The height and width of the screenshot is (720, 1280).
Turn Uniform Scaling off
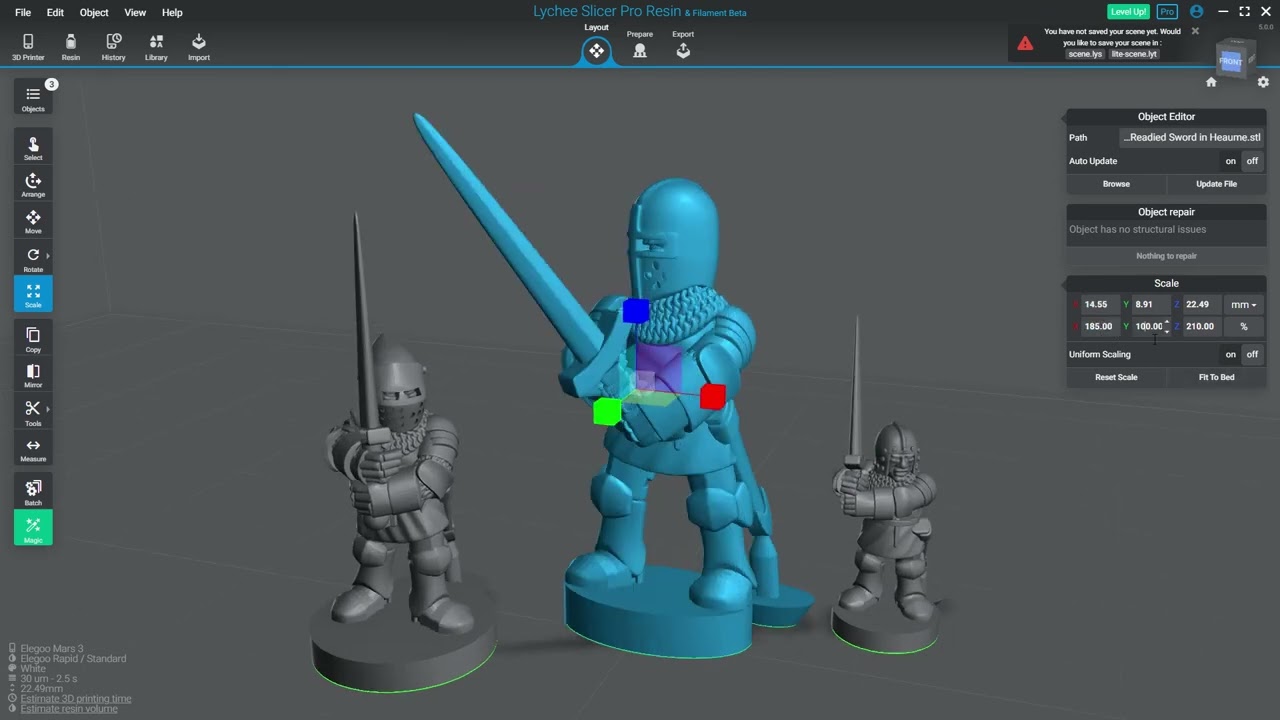point(1252,354)
